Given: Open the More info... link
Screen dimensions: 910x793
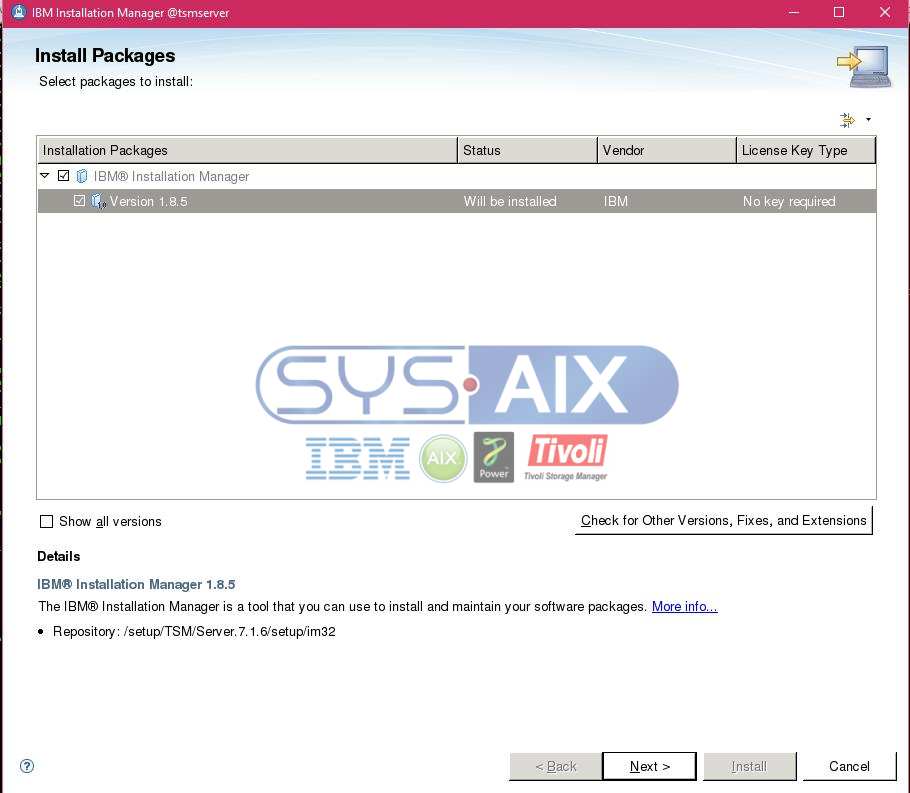Looking at the screenshot, I should pyautogui.click(x=684, y=606).
